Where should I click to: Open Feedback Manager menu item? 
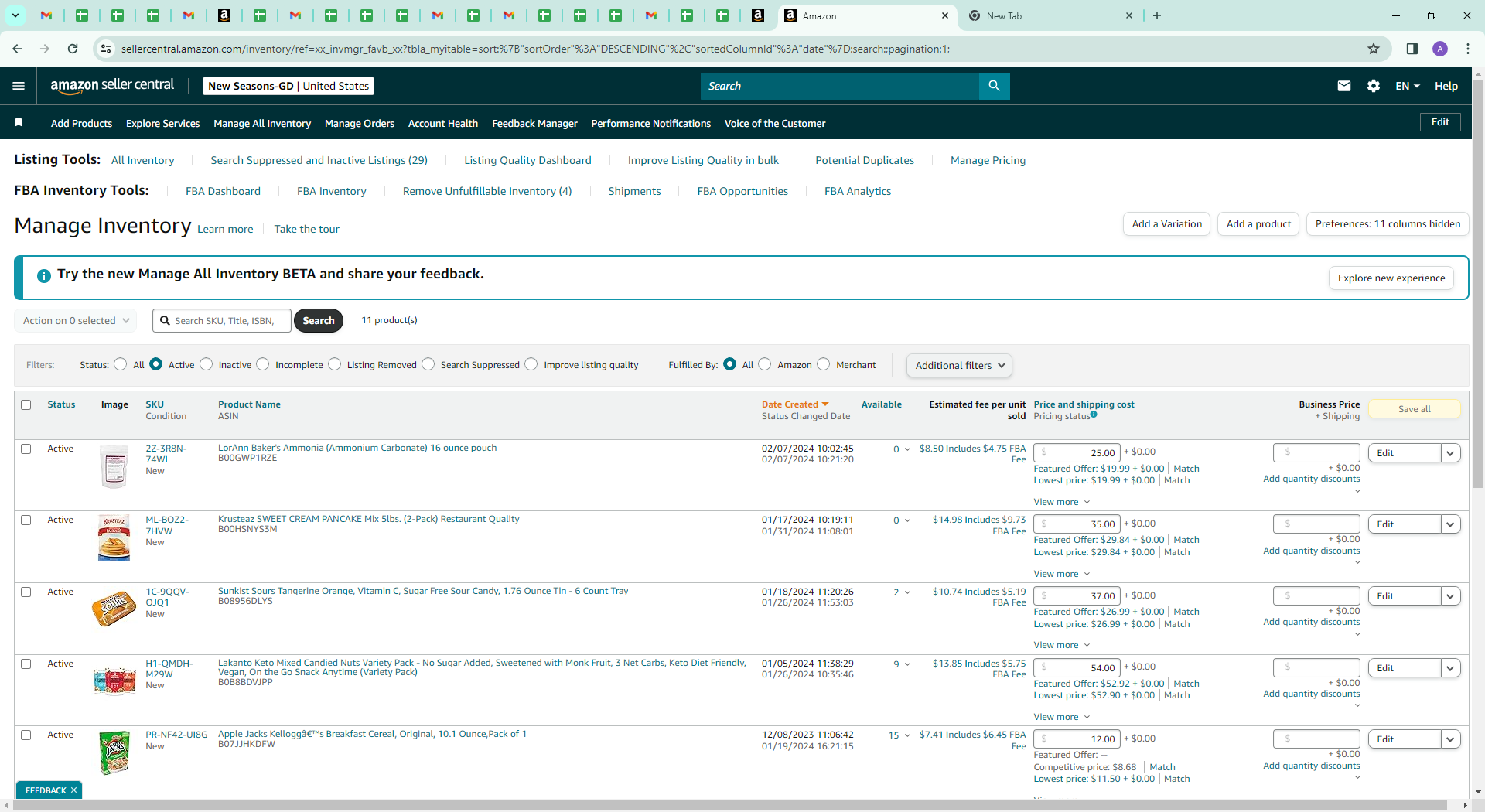[x=534, y=123]
